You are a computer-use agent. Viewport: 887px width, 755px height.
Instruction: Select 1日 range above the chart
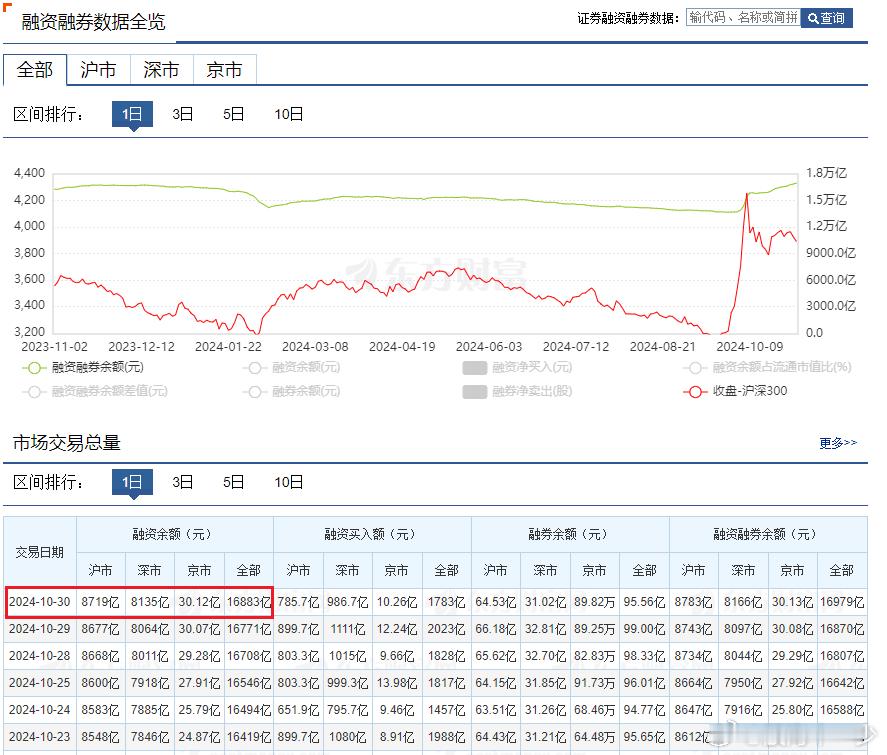(x=132, y=114)
